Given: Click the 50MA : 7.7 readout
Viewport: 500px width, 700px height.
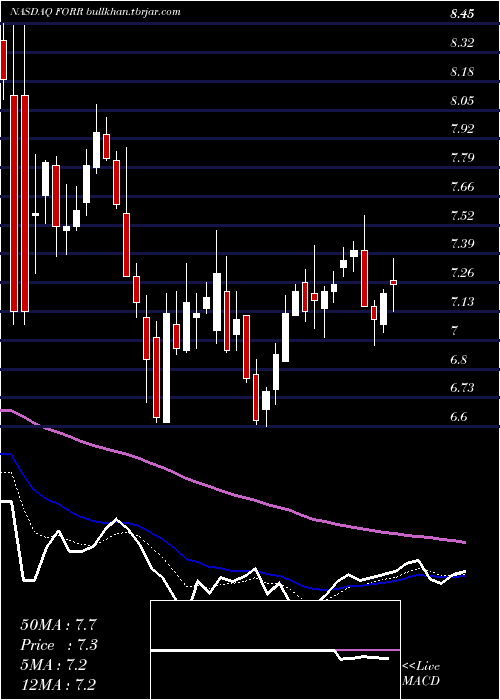Looking at the screenshot, I should click(x=59, y=625).
